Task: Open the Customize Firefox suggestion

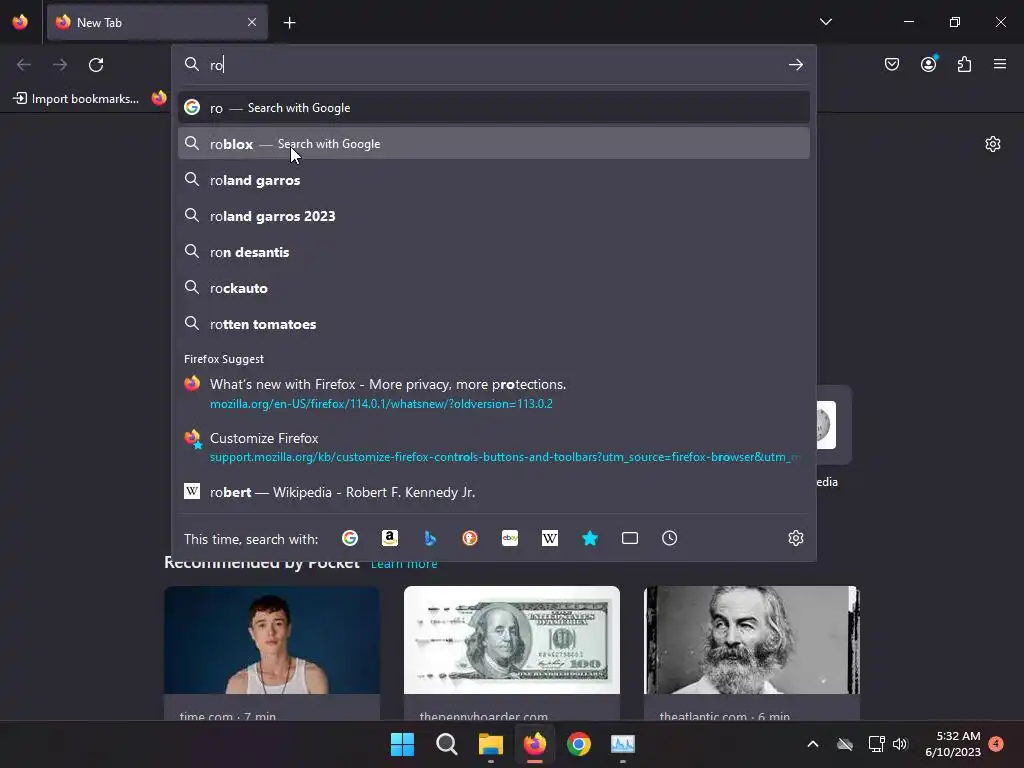Action: pos(494,447)
